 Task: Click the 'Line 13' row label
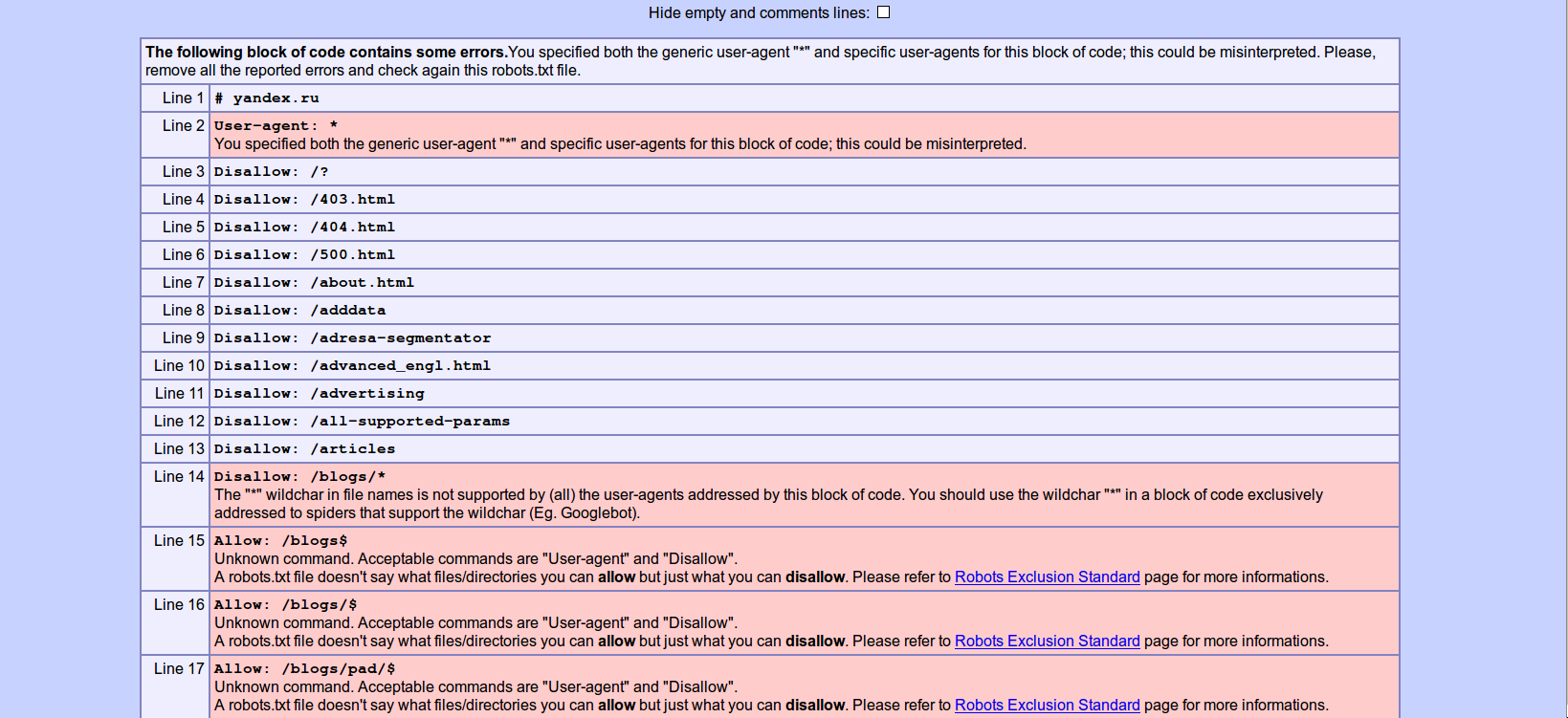(179, 449)
